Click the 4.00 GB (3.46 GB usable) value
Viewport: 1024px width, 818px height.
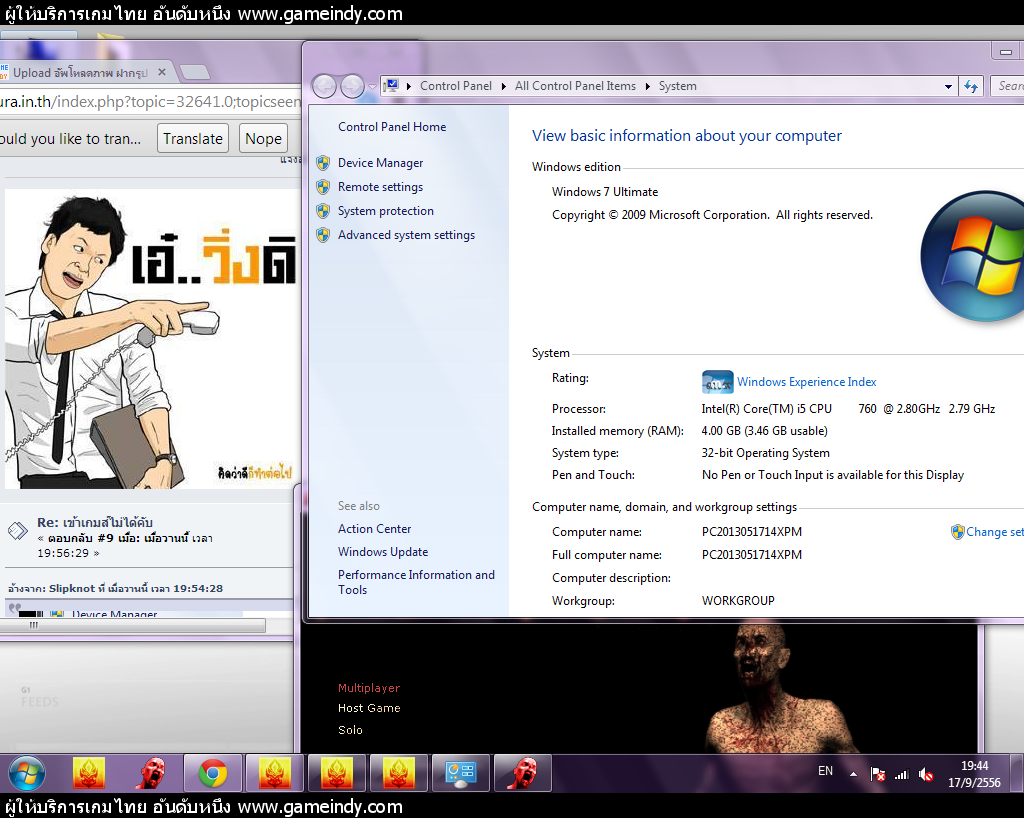(x=764, y=431)
